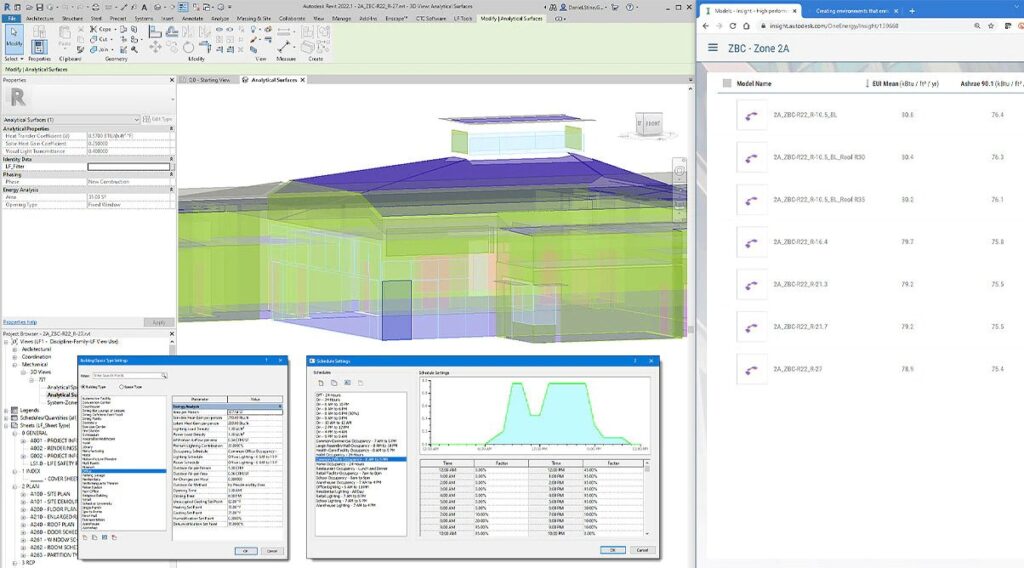Collapse the Sheets node in Project Browser

7,426
